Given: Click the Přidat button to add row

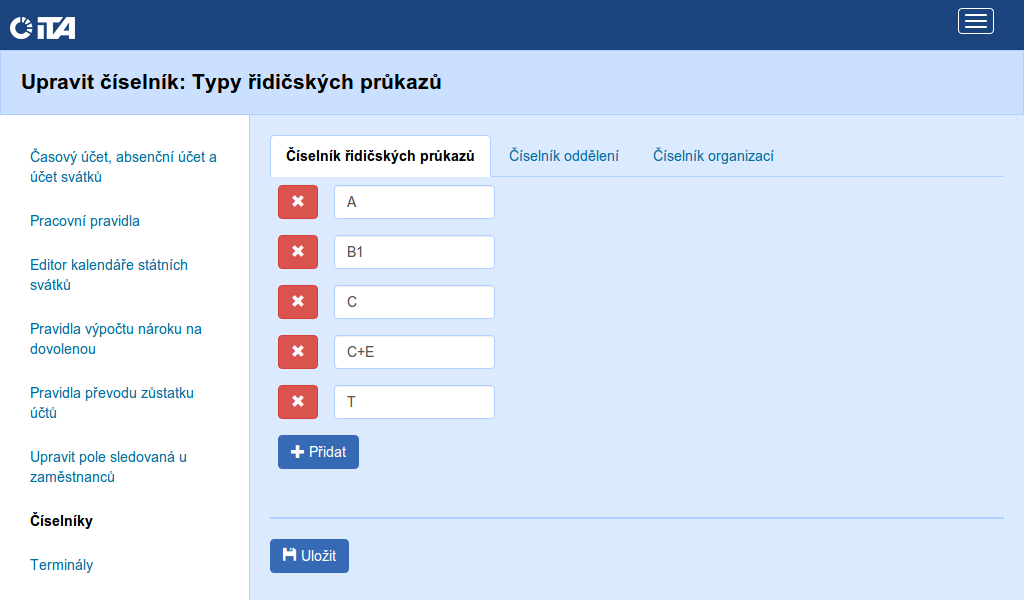Looking at the screenshot, I should pyautogui.click(x=318, y=452).
